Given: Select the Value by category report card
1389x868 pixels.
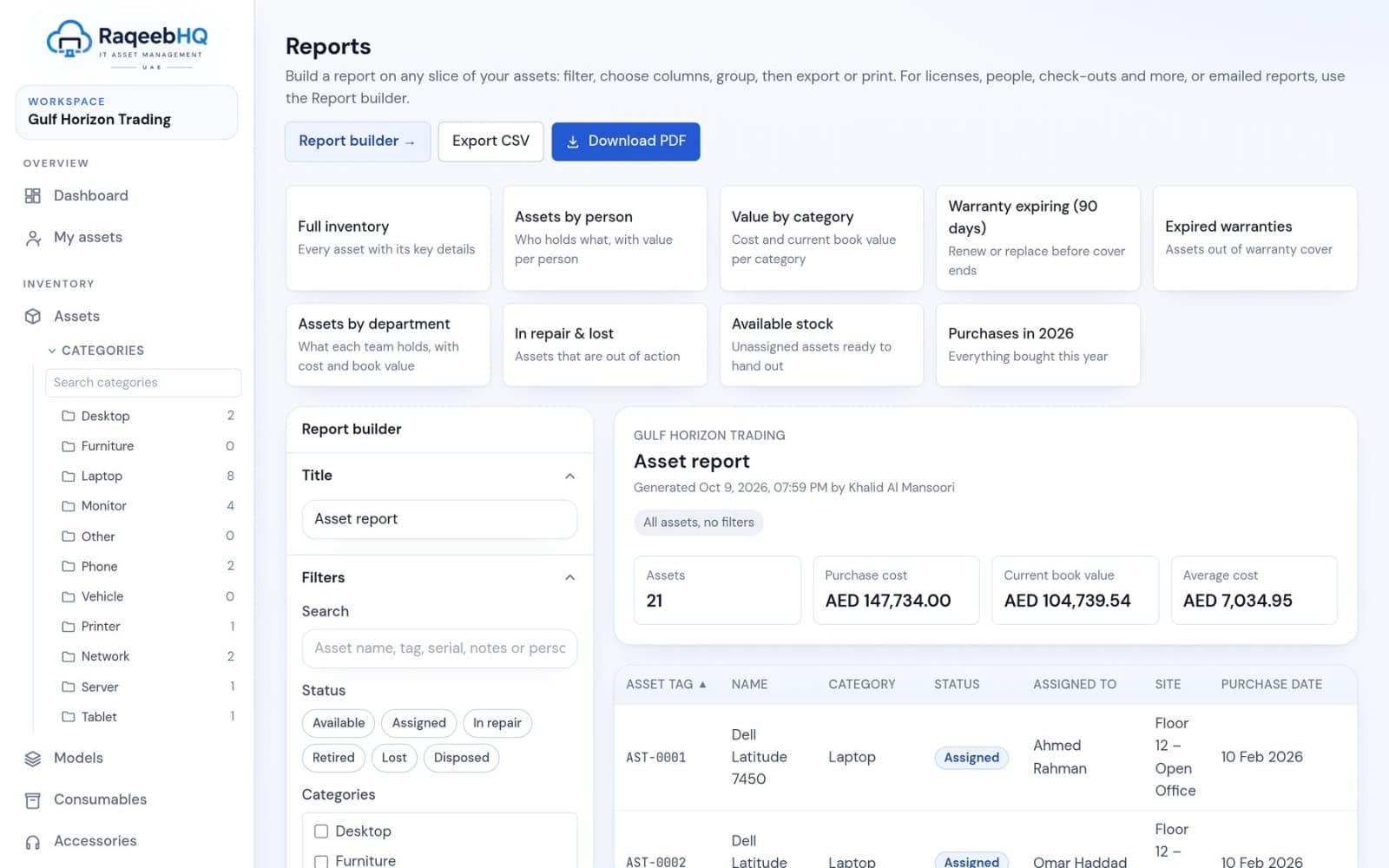Looking at the screenshot, I should (821, 238).
